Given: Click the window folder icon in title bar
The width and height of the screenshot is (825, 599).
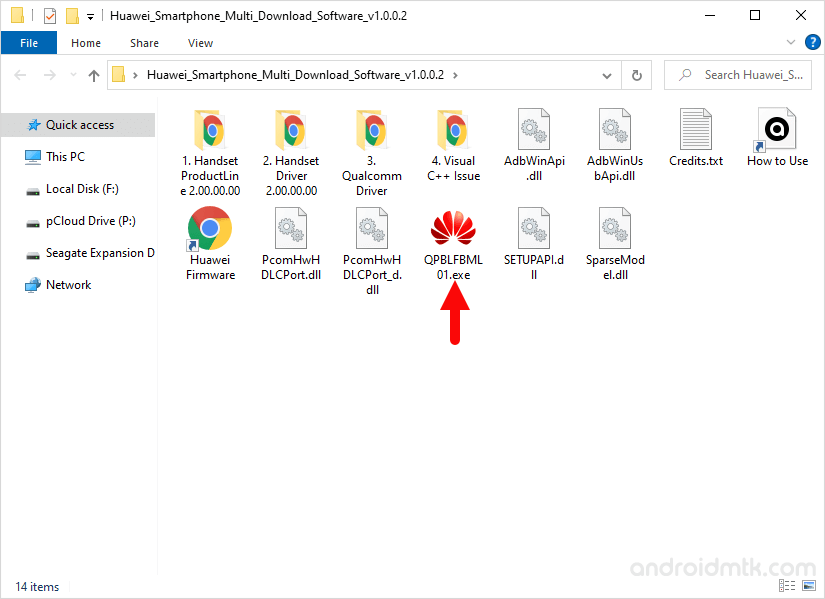Looking at the screenshot, I should click(17, 15).
